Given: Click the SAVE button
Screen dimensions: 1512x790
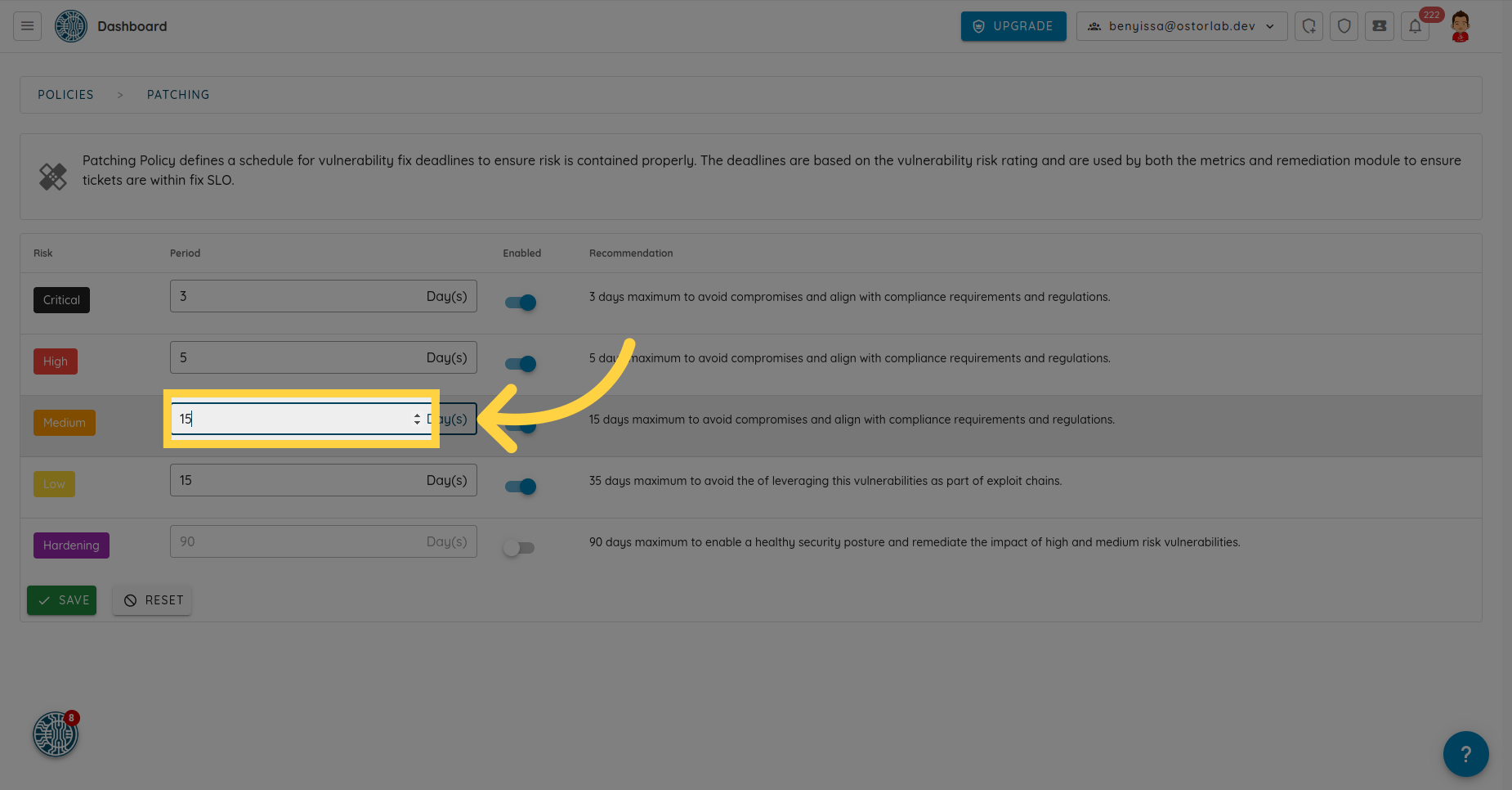Looking at the screenshot, I should (x=62, y=600).
